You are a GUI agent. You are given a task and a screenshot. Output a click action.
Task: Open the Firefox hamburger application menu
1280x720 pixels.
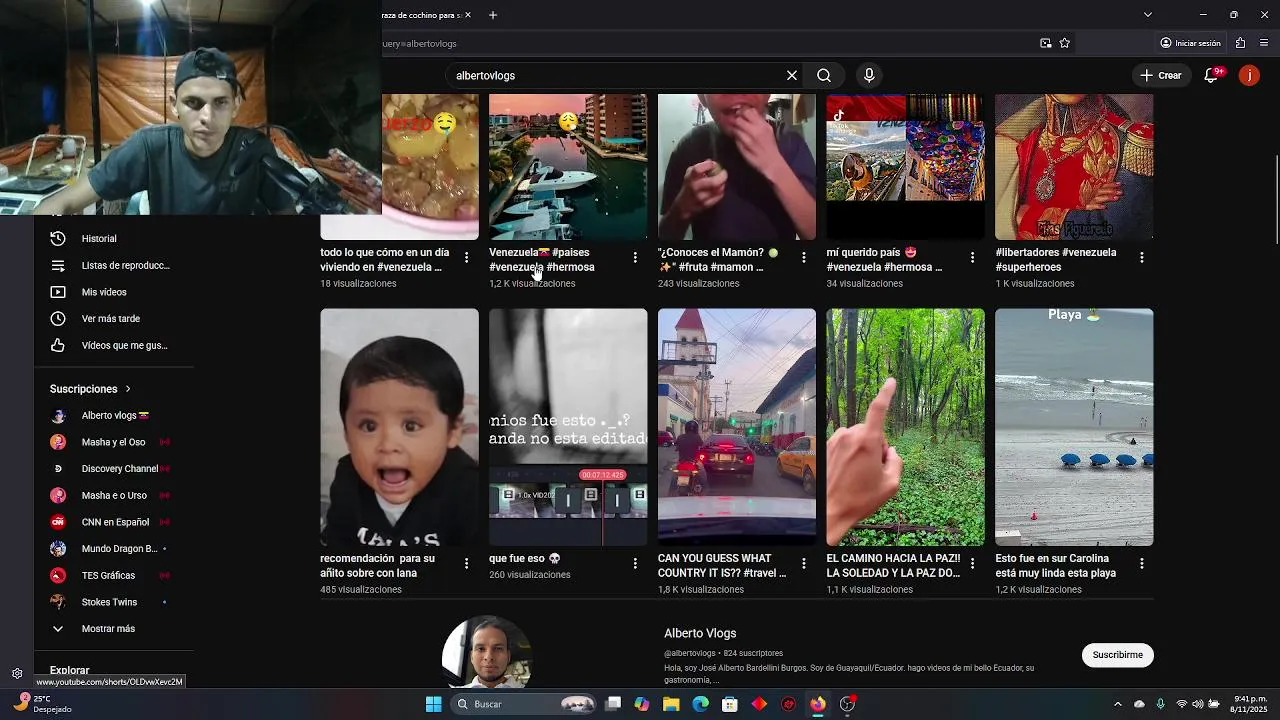click(1265, 43)
